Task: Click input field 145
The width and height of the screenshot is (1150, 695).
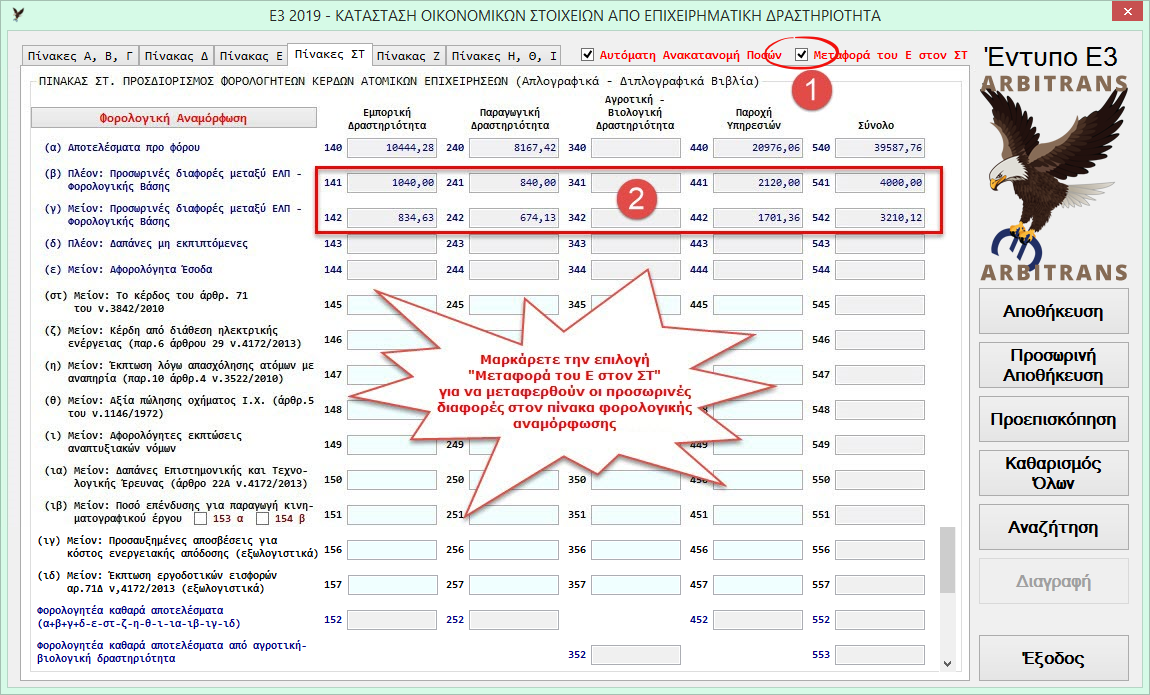Action: click(392, 305)
